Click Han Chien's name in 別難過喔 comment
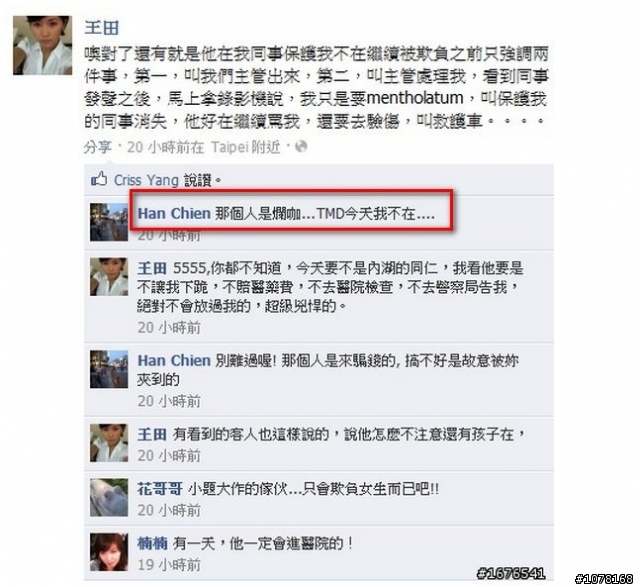The width and height of the screenshot is (640, 587). click(174, 360)
